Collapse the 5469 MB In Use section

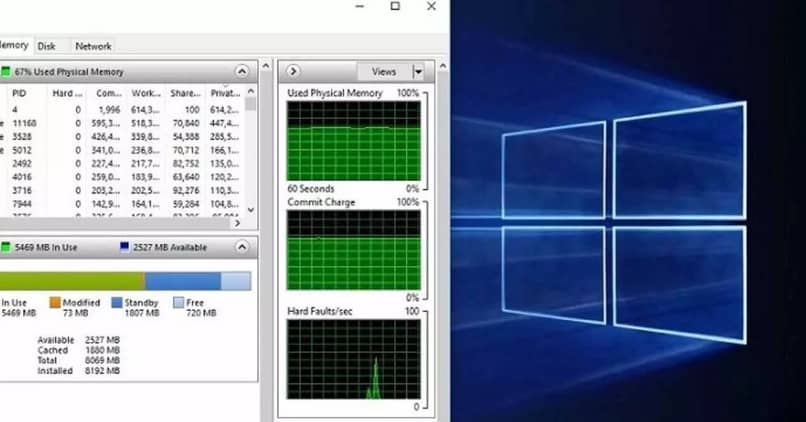point(242,247)
